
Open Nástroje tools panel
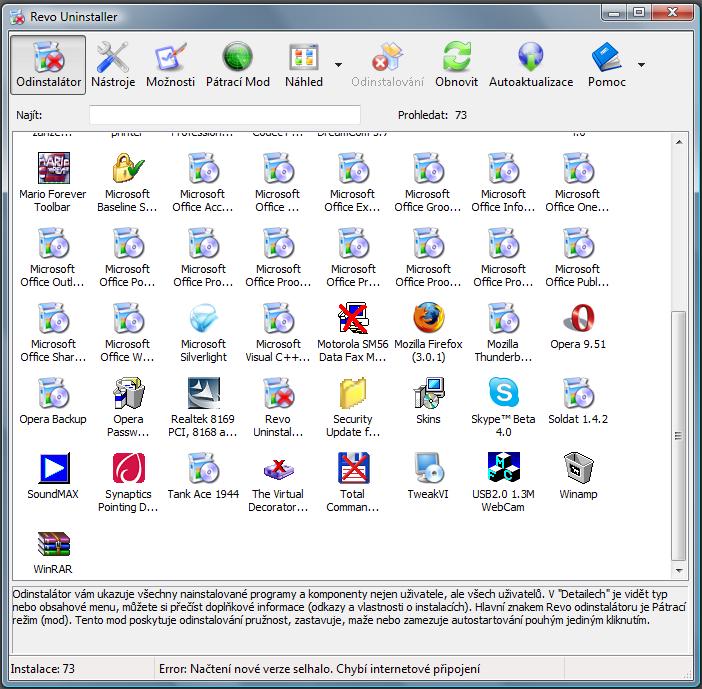pyautogui.click(x=113, y=64)
